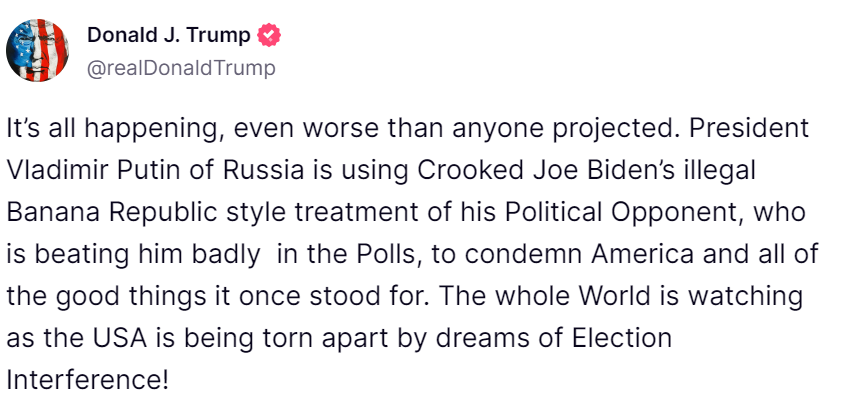Click the red verified checkmark badge
This screenshot has width=851, height=404.
click(269, 35)
